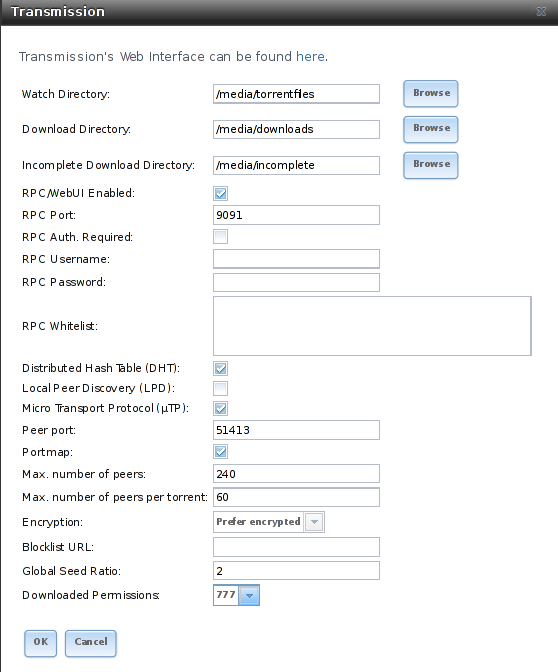The image size is (558, 672).
Task: Browse for the Download Directory
Action: click(x=431, y=129)
